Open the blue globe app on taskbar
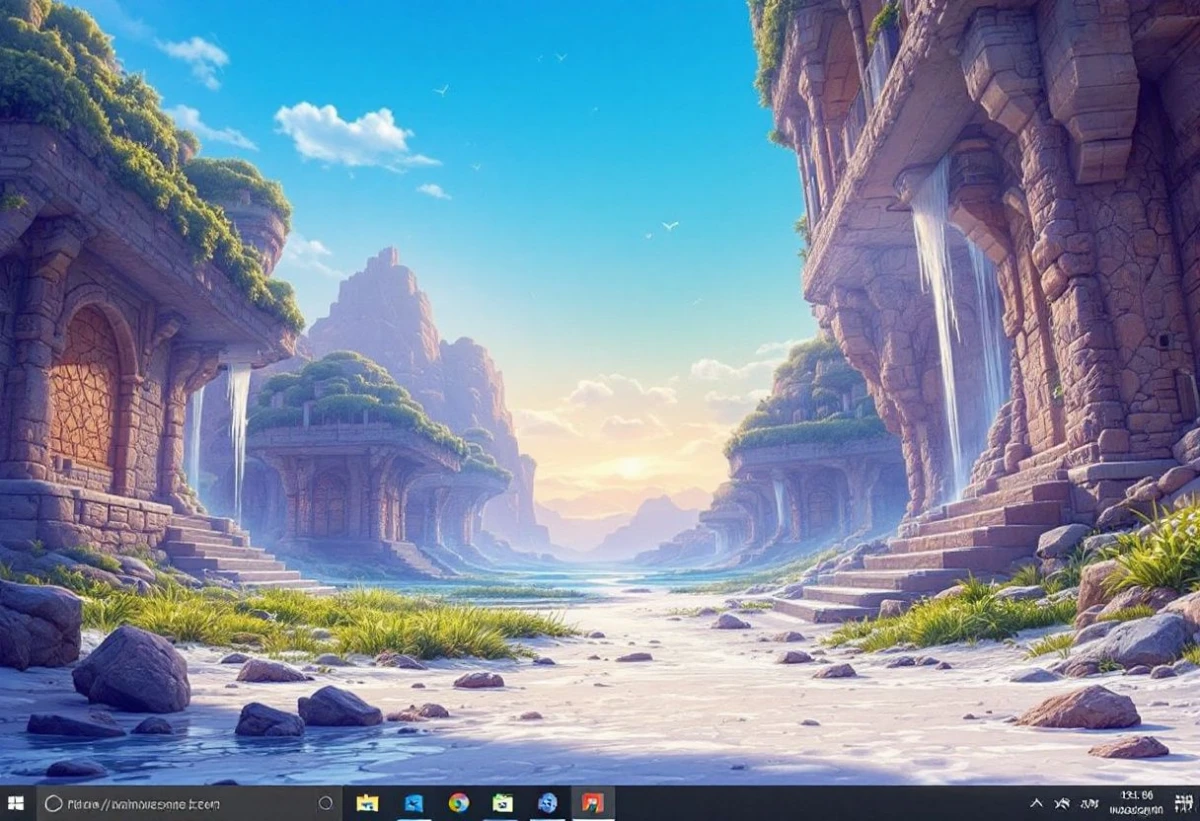The image size is (1200, 821). point(547,803)
